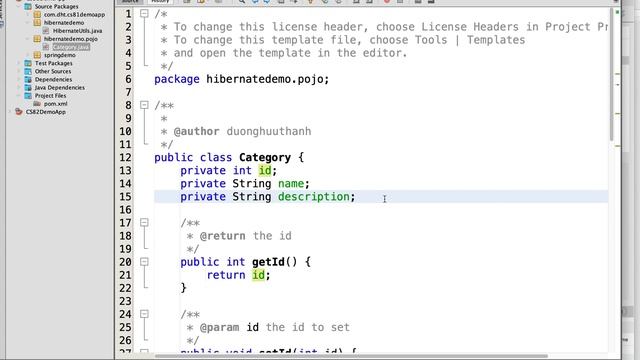
Task: Click line number 16 in the gutter
Action: [x=125, y=210]
